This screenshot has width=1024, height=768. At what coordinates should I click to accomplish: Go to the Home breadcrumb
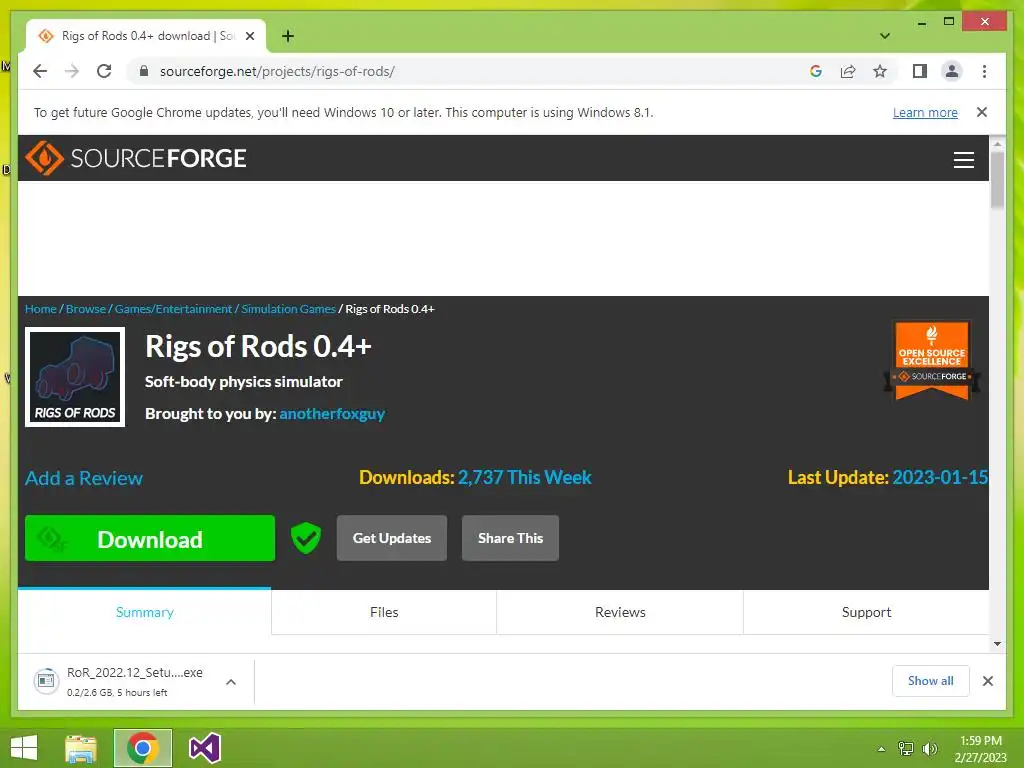(x=40, y=309)
